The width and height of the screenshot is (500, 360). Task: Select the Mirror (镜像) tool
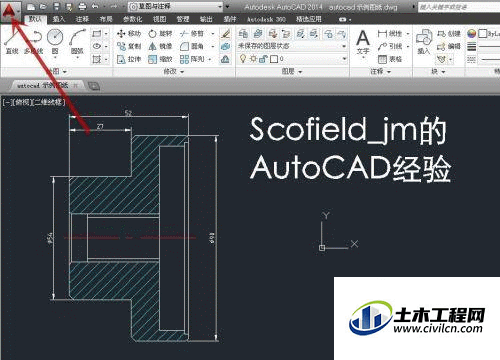click(160, 46)
